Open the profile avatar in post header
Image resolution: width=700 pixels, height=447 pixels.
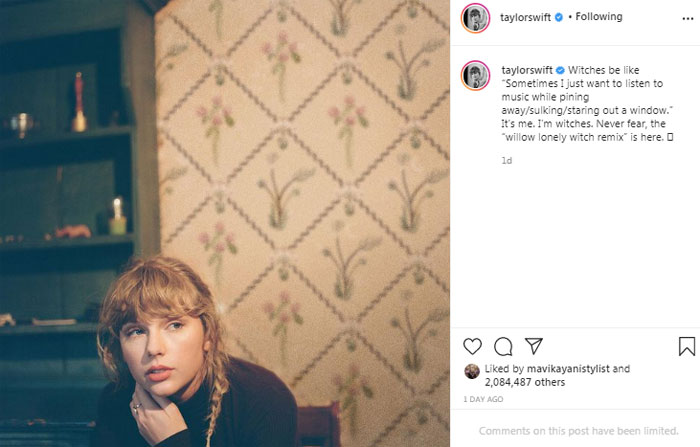click(475, 18)
